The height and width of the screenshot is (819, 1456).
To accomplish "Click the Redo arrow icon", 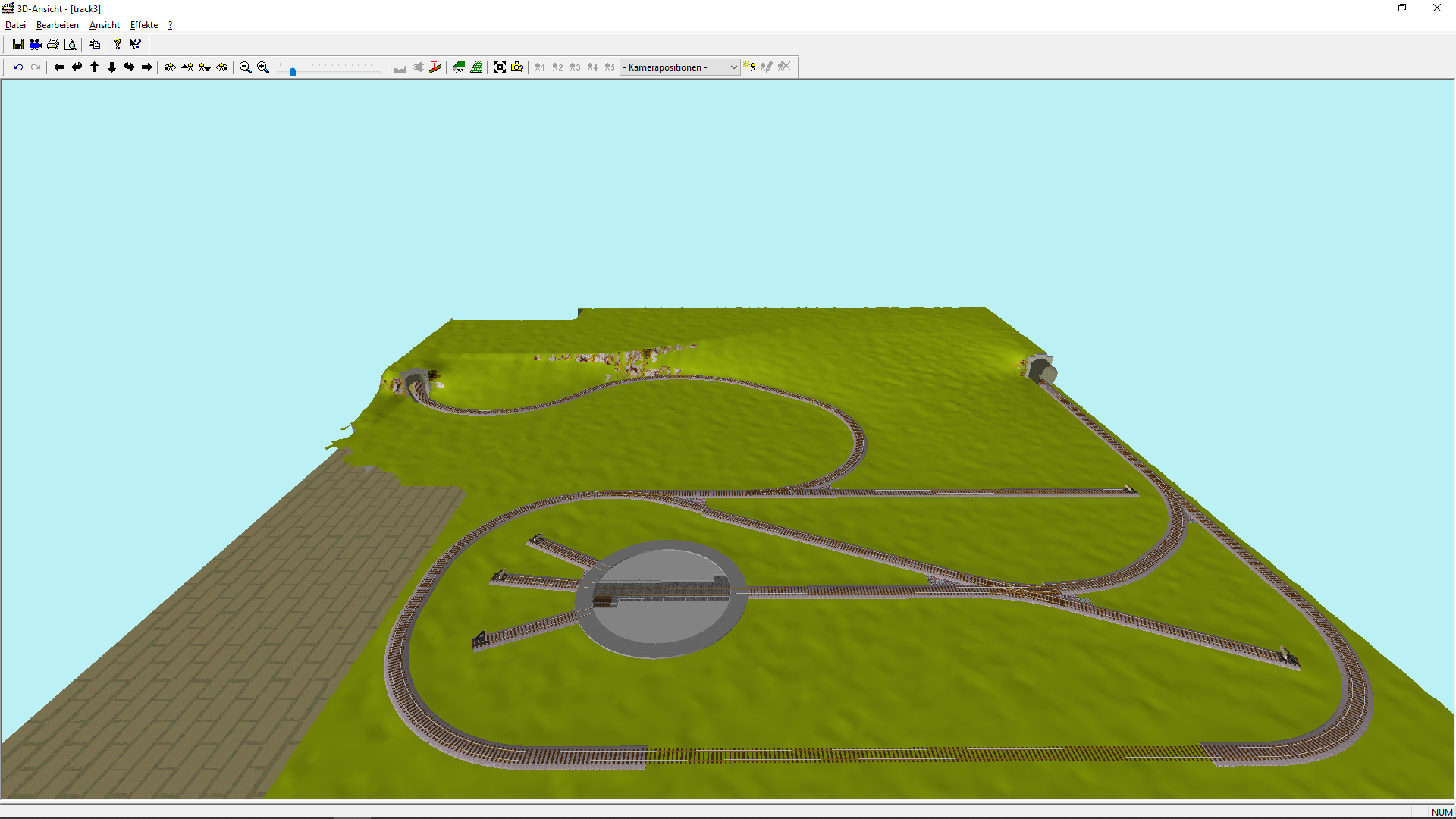I will pyautogui.click(x=36, y=67).
